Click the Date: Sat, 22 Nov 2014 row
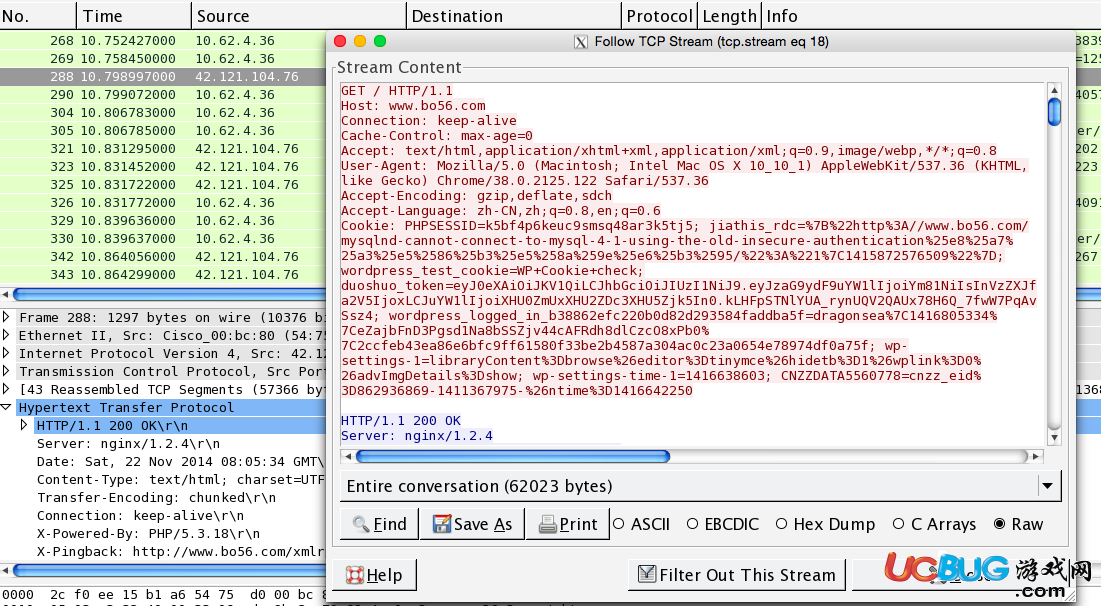Viewport: 1101px width, 606px height. (180, 462)
